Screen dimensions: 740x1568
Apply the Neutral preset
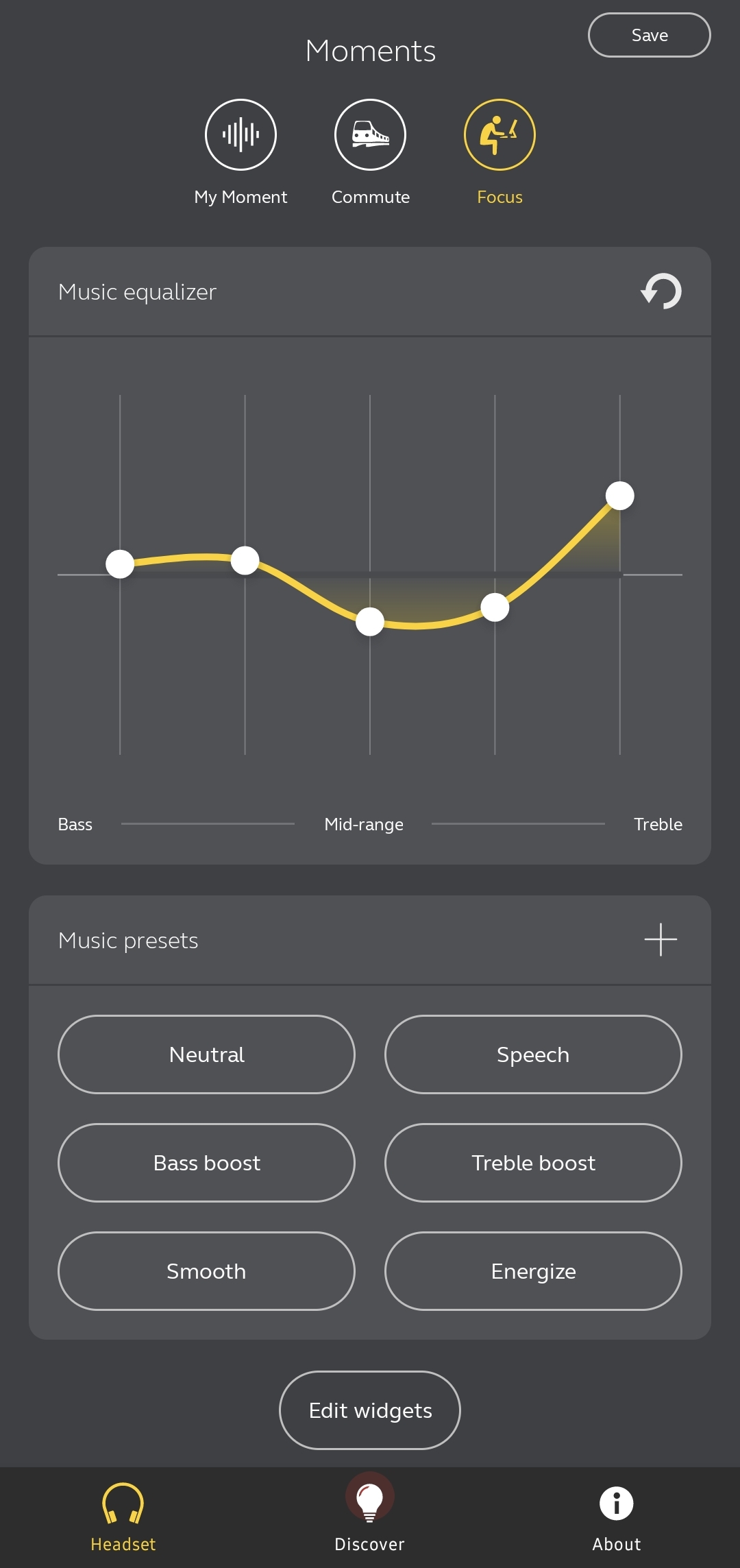point(206,1054)
